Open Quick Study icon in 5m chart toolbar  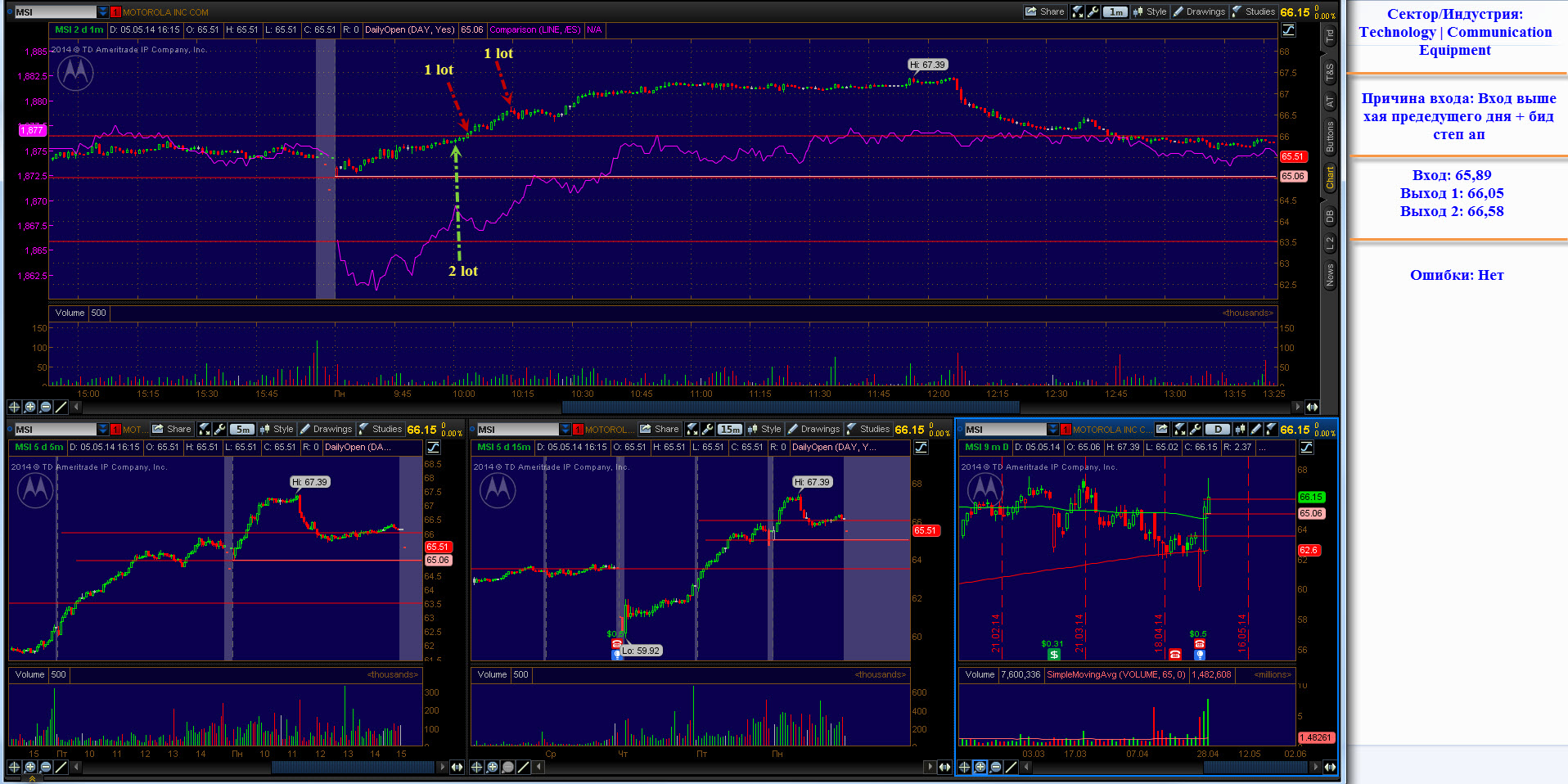click(205, 429)
